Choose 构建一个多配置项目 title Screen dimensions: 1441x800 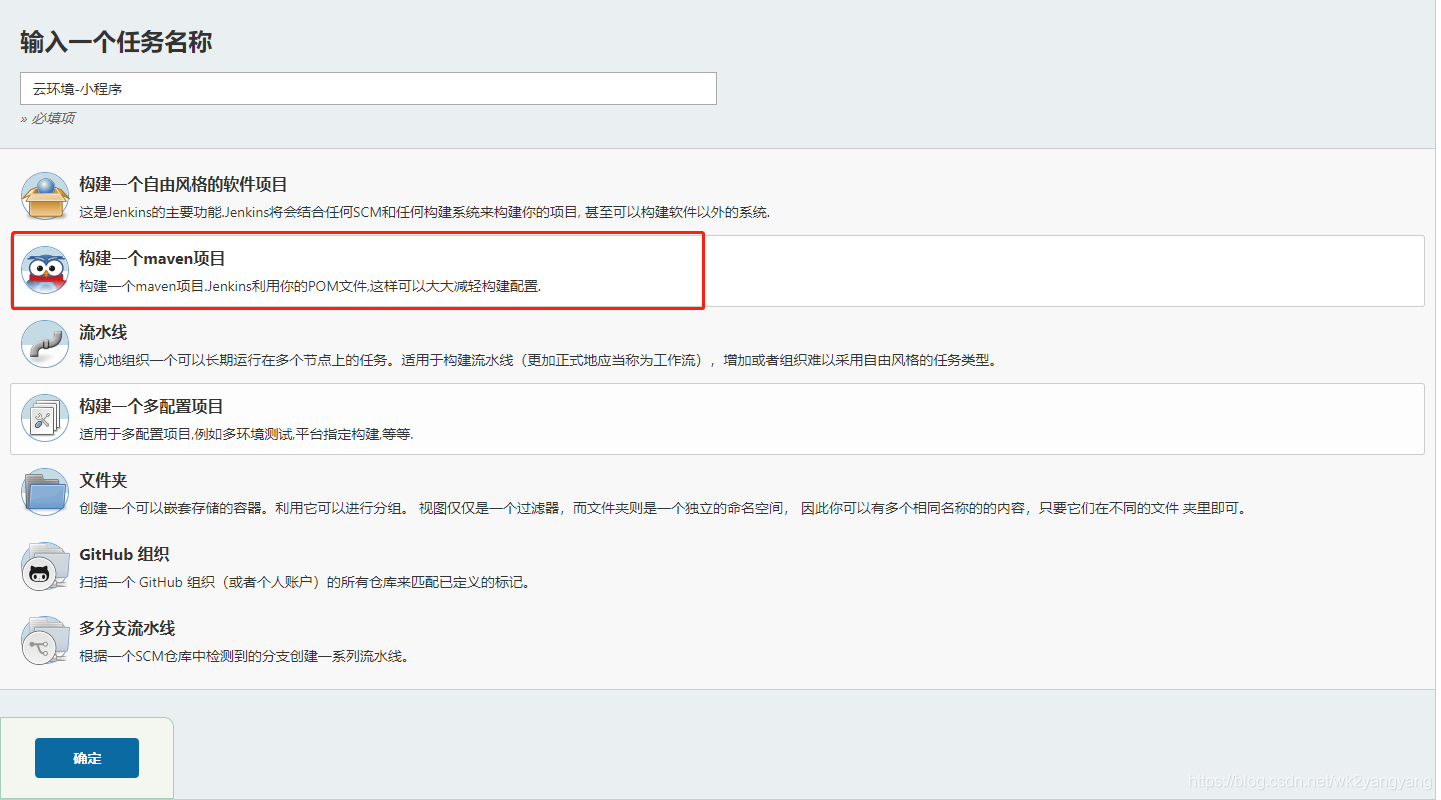(152, 407)
